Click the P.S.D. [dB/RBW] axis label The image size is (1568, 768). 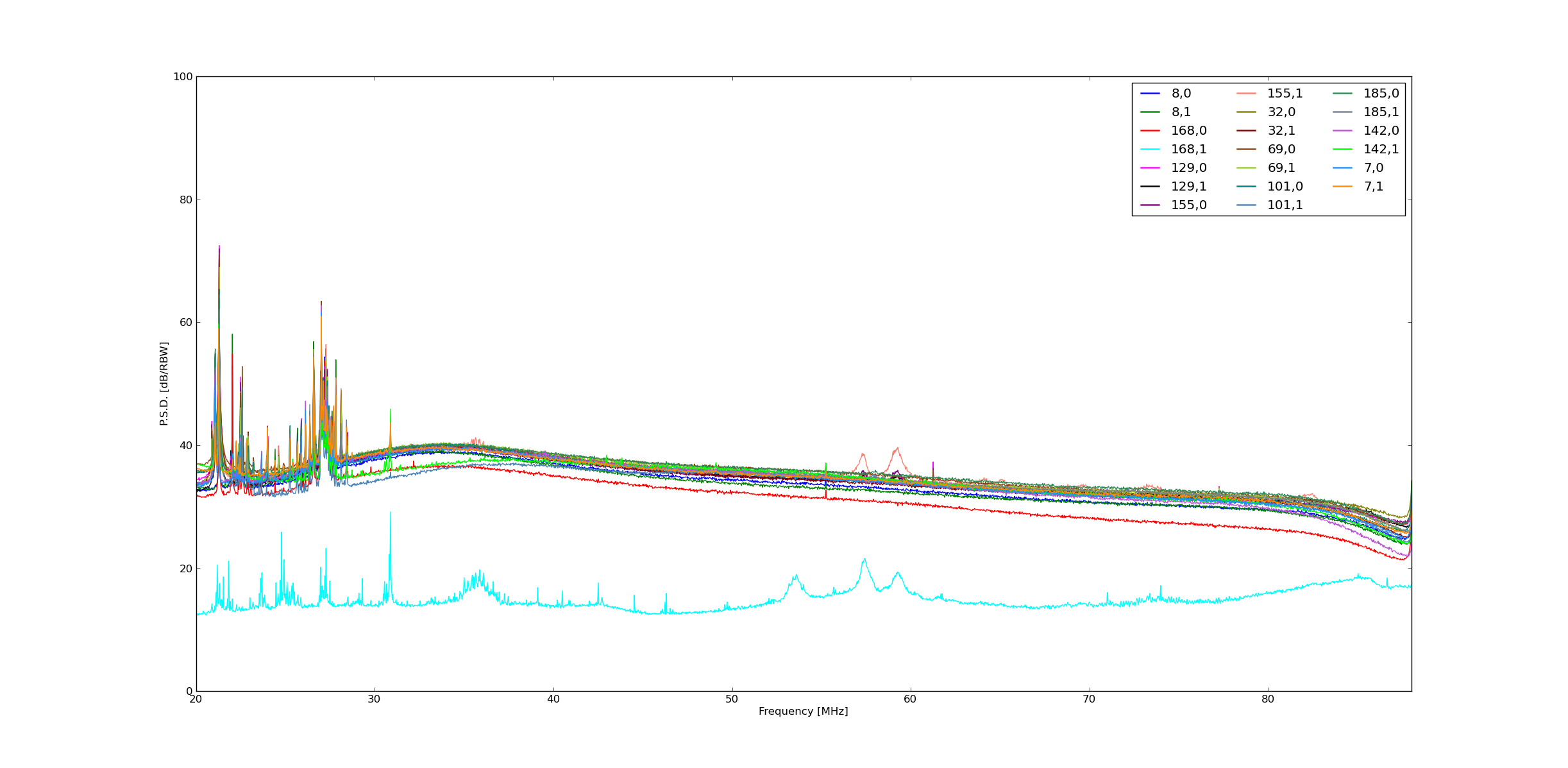click(x=164, y=384)
